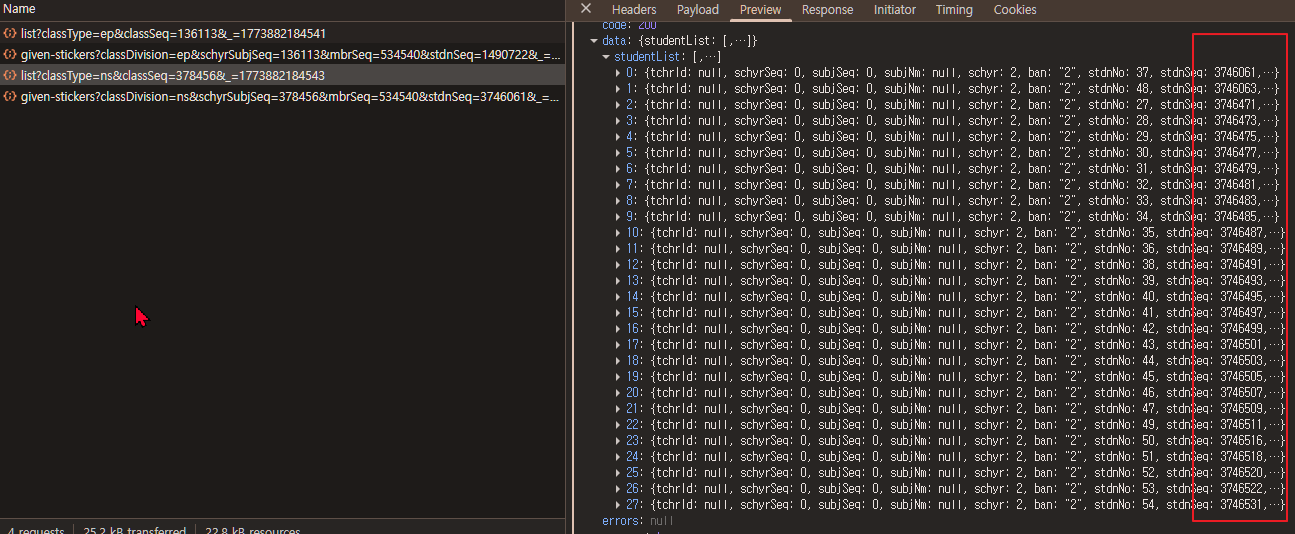Open the Initiator tab
The height and width of the screenshot is (534, 1295).
(x=894, y=10)
